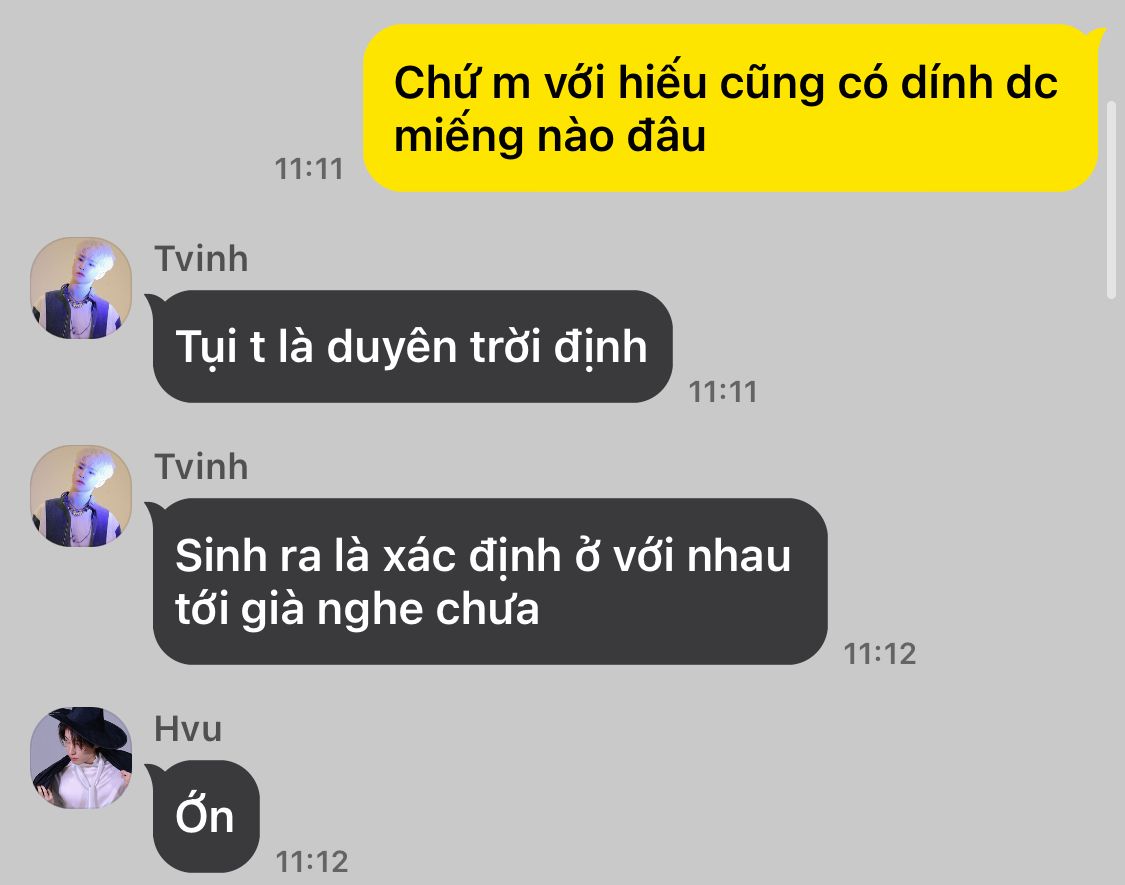Click the Tvinh name above "Sinh ra là xác định"
Viewport: 1125px width, 885px height.
[202, 467]
